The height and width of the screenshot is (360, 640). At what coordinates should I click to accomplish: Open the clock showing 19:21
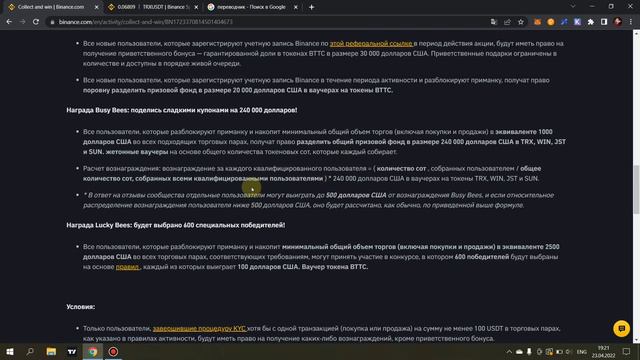tap(603, 351)
